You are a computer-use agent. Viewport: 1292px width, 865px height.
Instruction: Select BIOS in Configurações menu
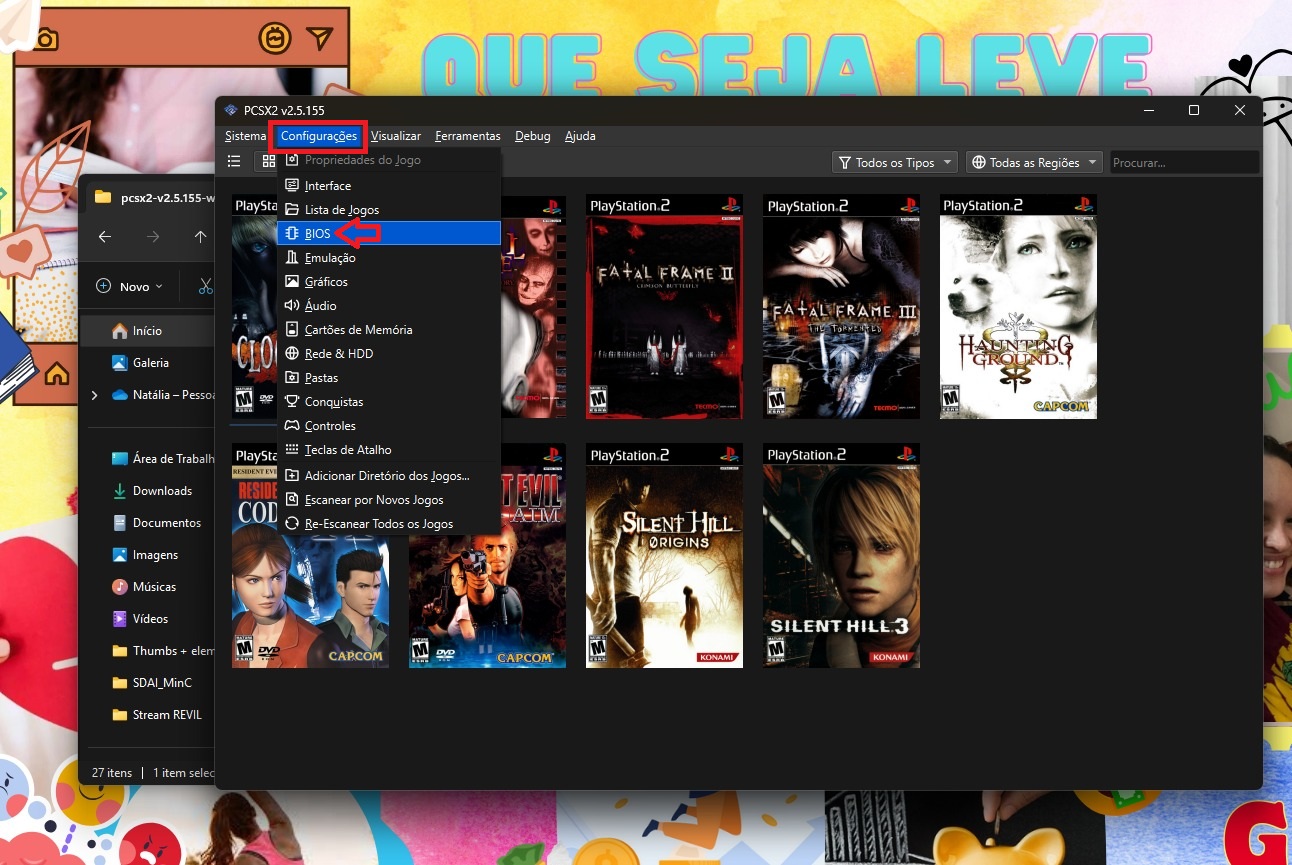pyautogui.click(x=318, y=233)
